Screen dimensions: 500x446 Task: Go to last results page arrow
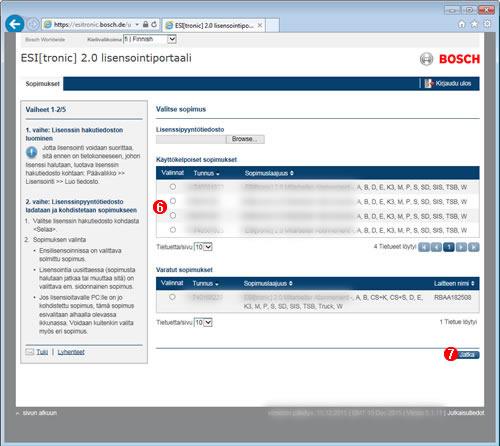point(474,247)
